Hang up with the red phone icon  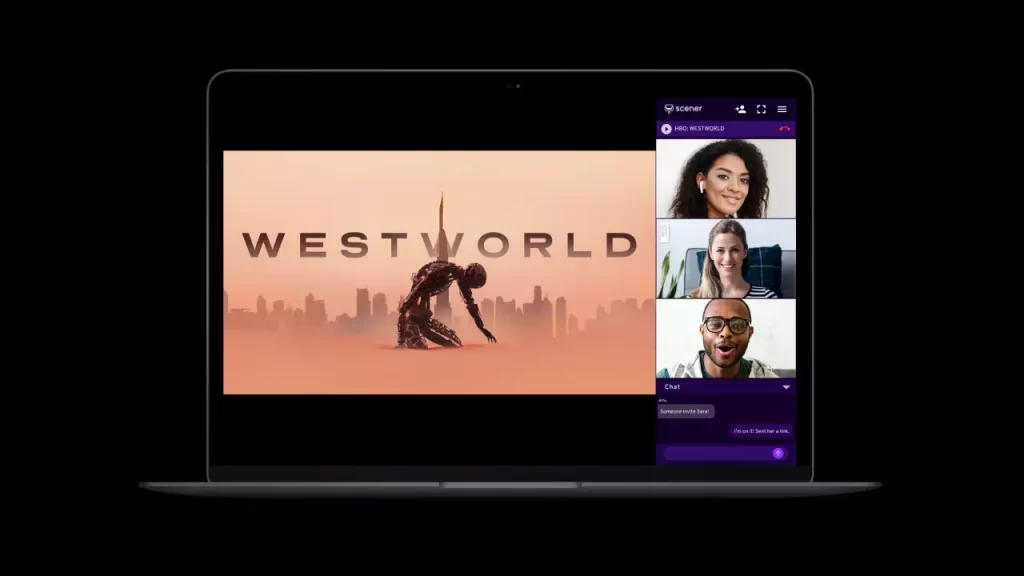(784, 129)
